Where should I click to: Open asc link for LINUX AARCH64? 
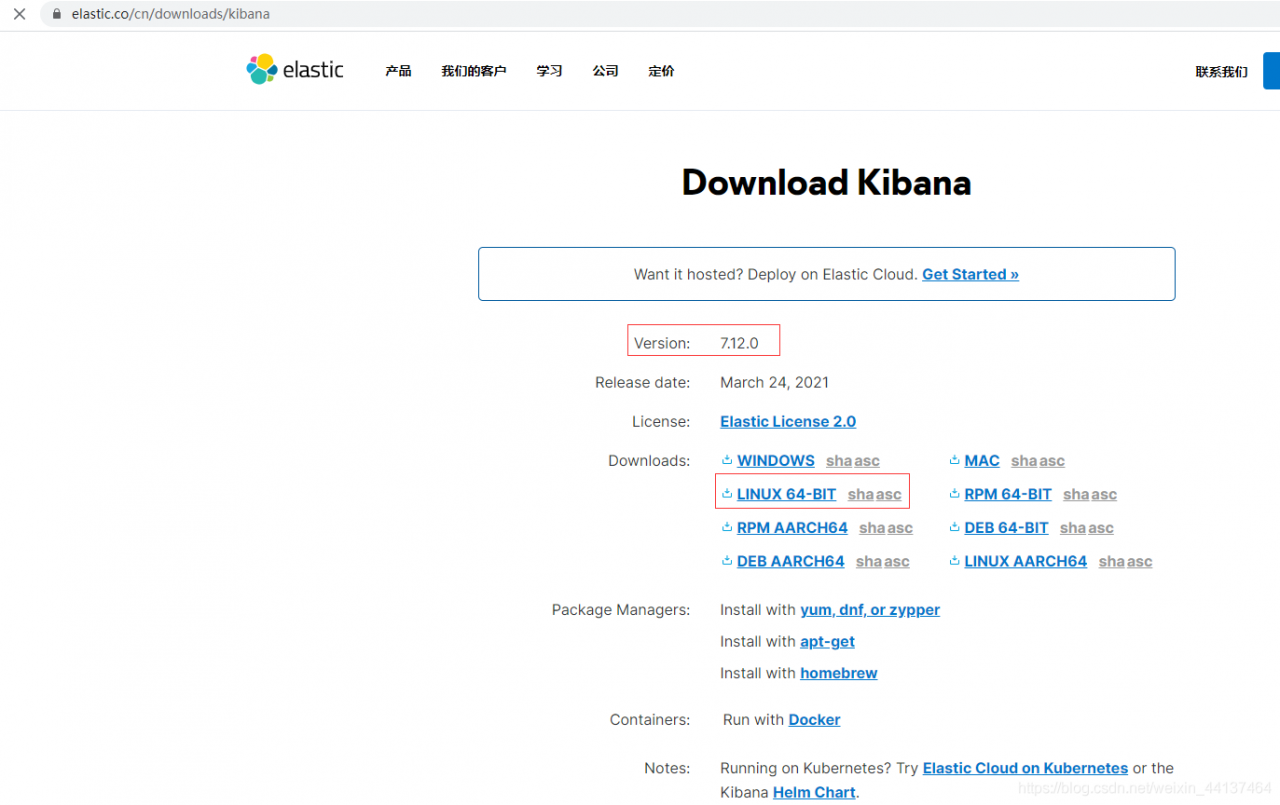click(x=1140, y=562)
